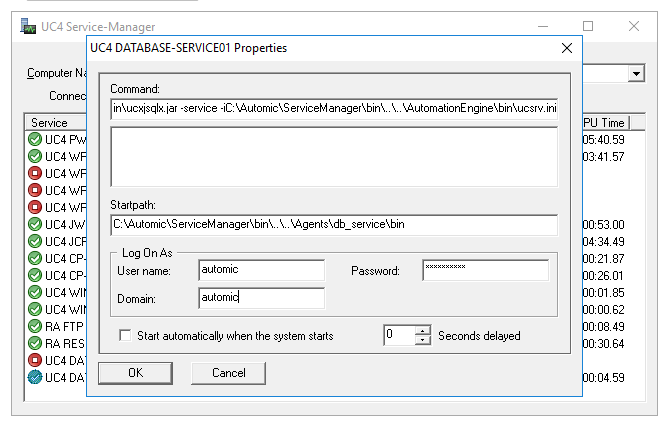Open the Computer Name dropdown arrow
Image resolution: width=670 pixels, height=427 pixels.
pos(636,74)
